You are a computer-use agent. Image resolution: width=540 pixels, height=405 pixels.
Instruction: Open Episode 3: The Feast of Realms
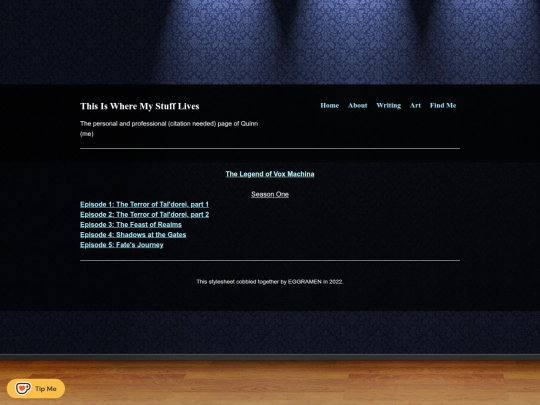point(131,225)
